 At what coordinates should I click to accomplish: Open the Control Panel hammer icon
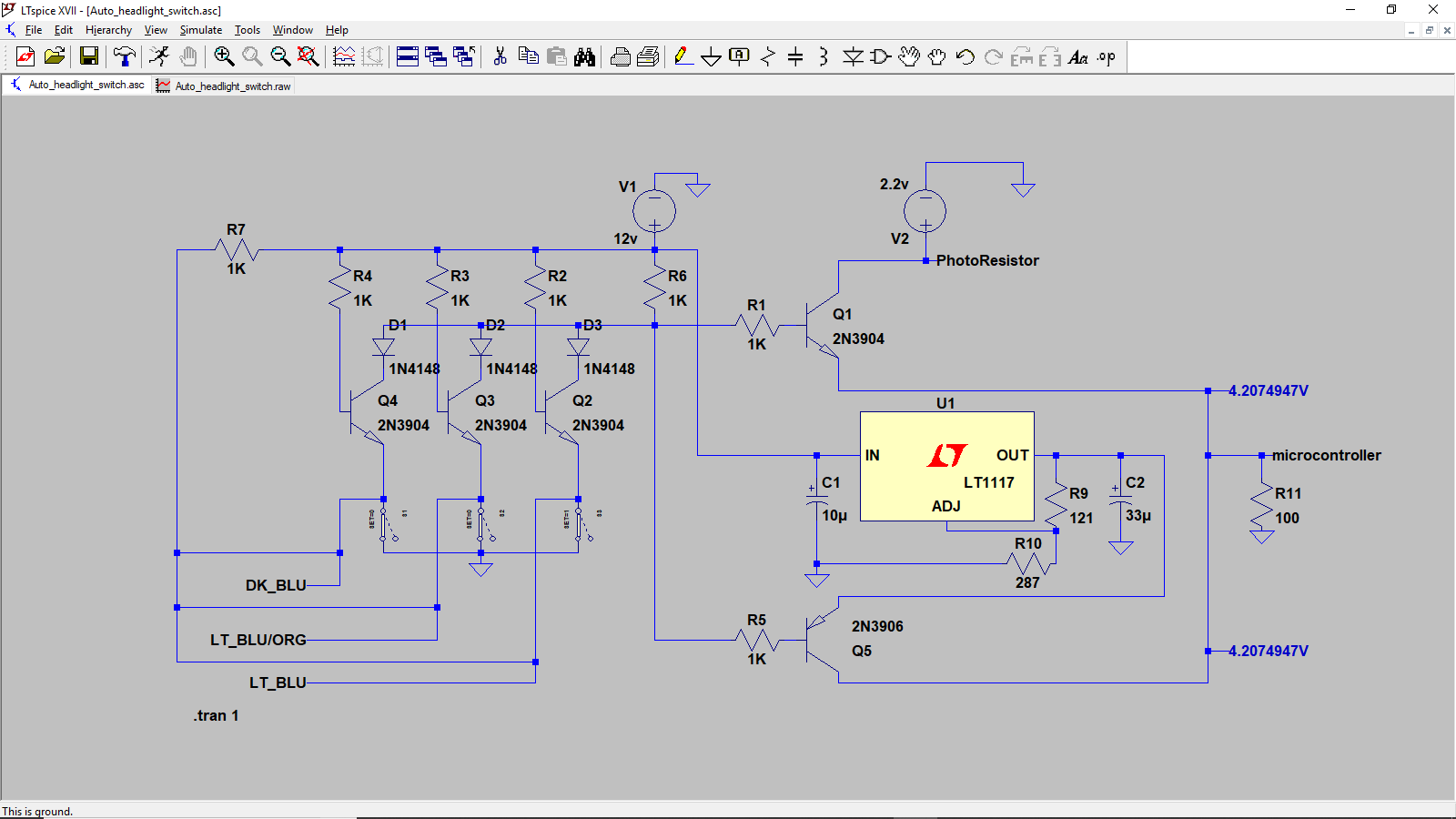(125, 56)
